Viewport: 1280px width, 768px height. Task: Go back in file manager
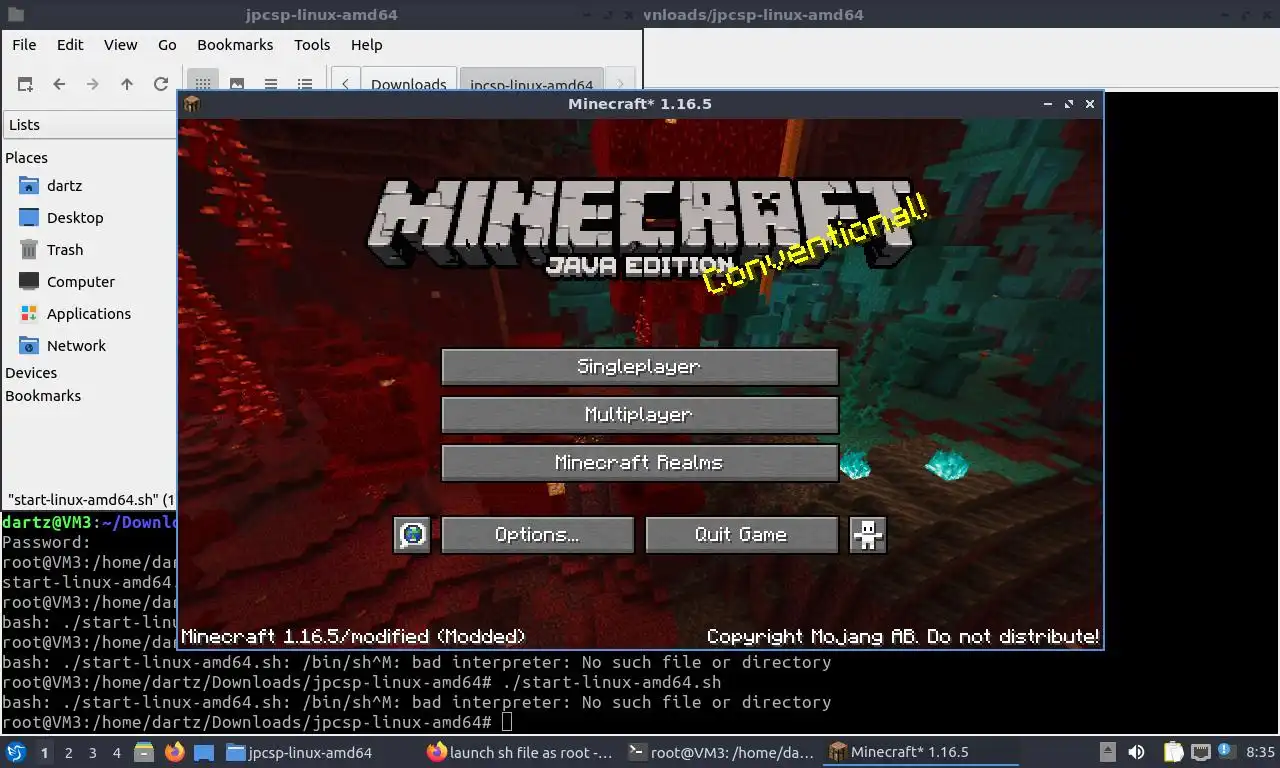click(x=59, y=85)
